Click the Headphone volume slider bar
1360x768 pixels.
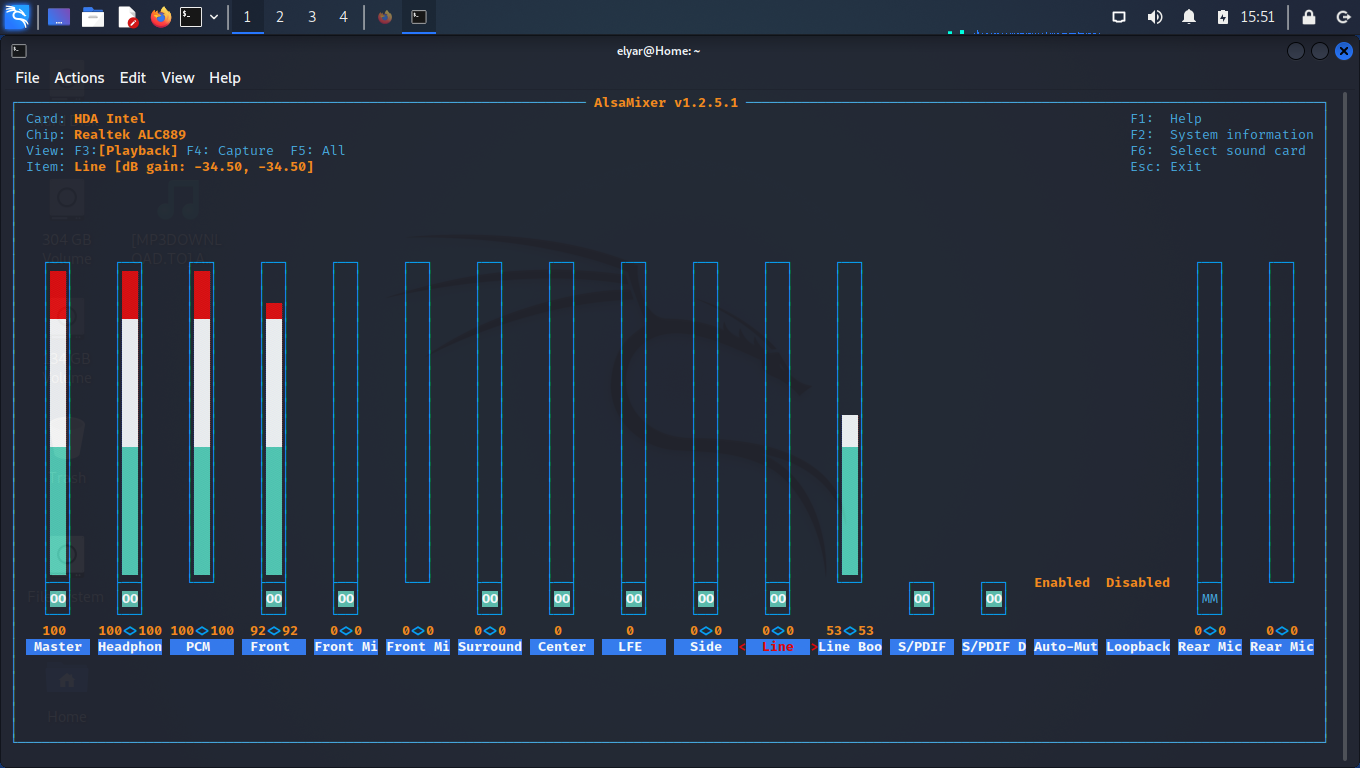click(130, 422)
